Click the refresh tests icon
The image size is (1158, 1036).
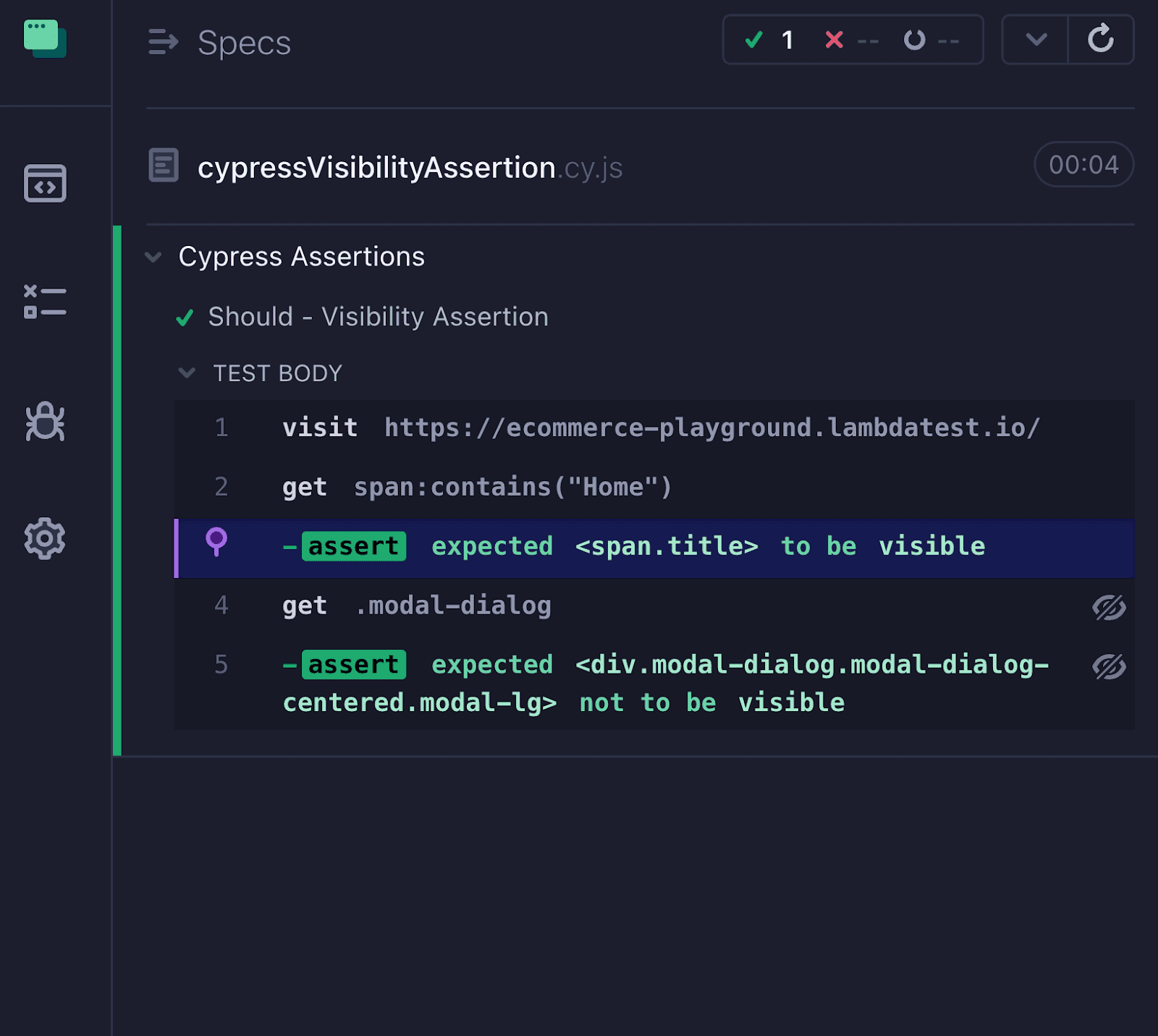1101,40
